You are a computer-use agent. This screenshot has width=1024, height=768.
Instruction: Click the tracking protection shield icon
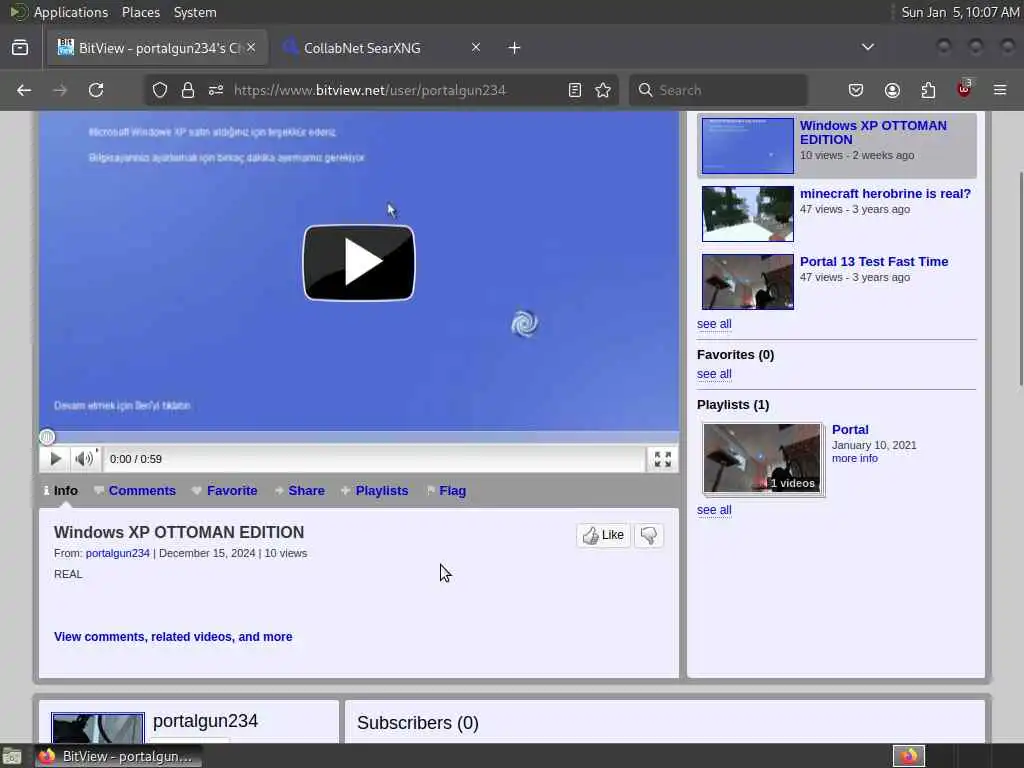click(160, 90)
